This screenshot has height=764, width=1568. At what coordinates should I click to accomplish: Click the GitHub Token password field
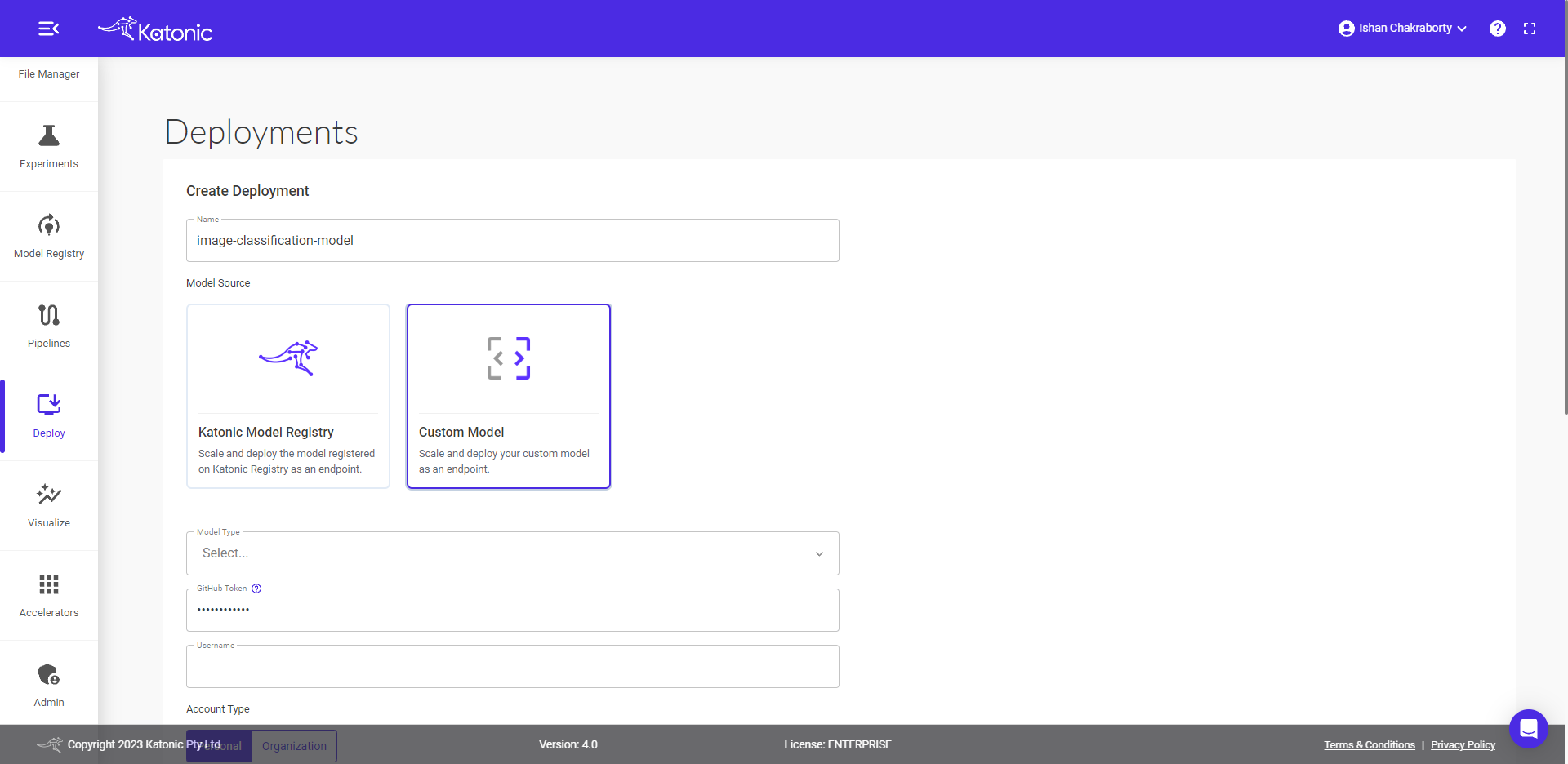click(513, 610)
